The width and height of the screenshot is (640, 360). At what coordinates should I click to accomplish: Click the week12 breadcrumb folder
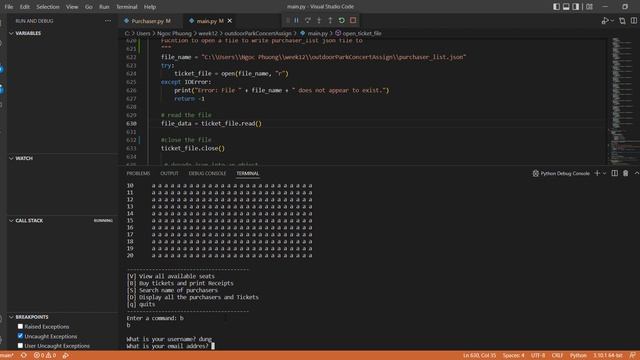[208, 33]
